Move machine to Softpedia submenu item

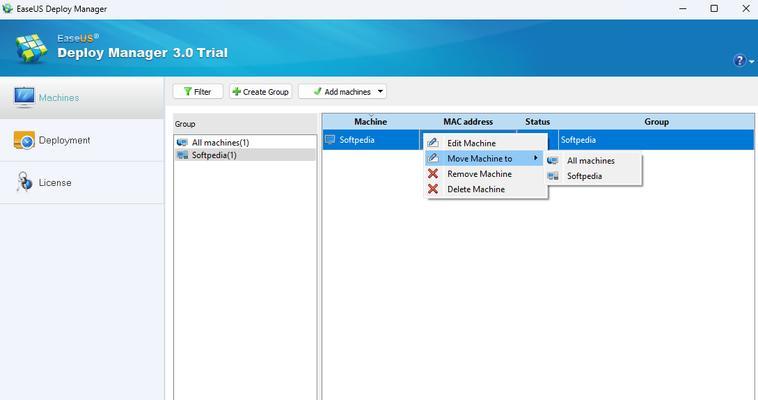pyautogui.click(x=594, y=176)
